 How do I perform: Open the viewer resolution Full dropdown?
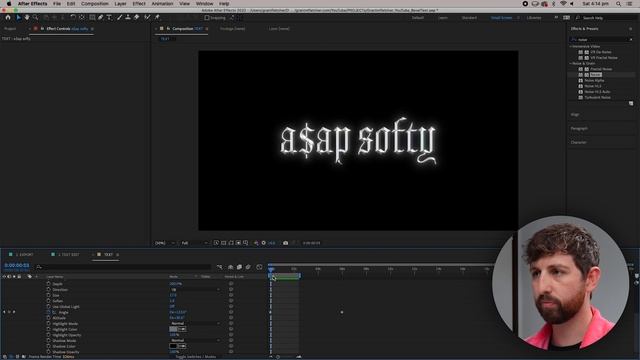point(195,243)
